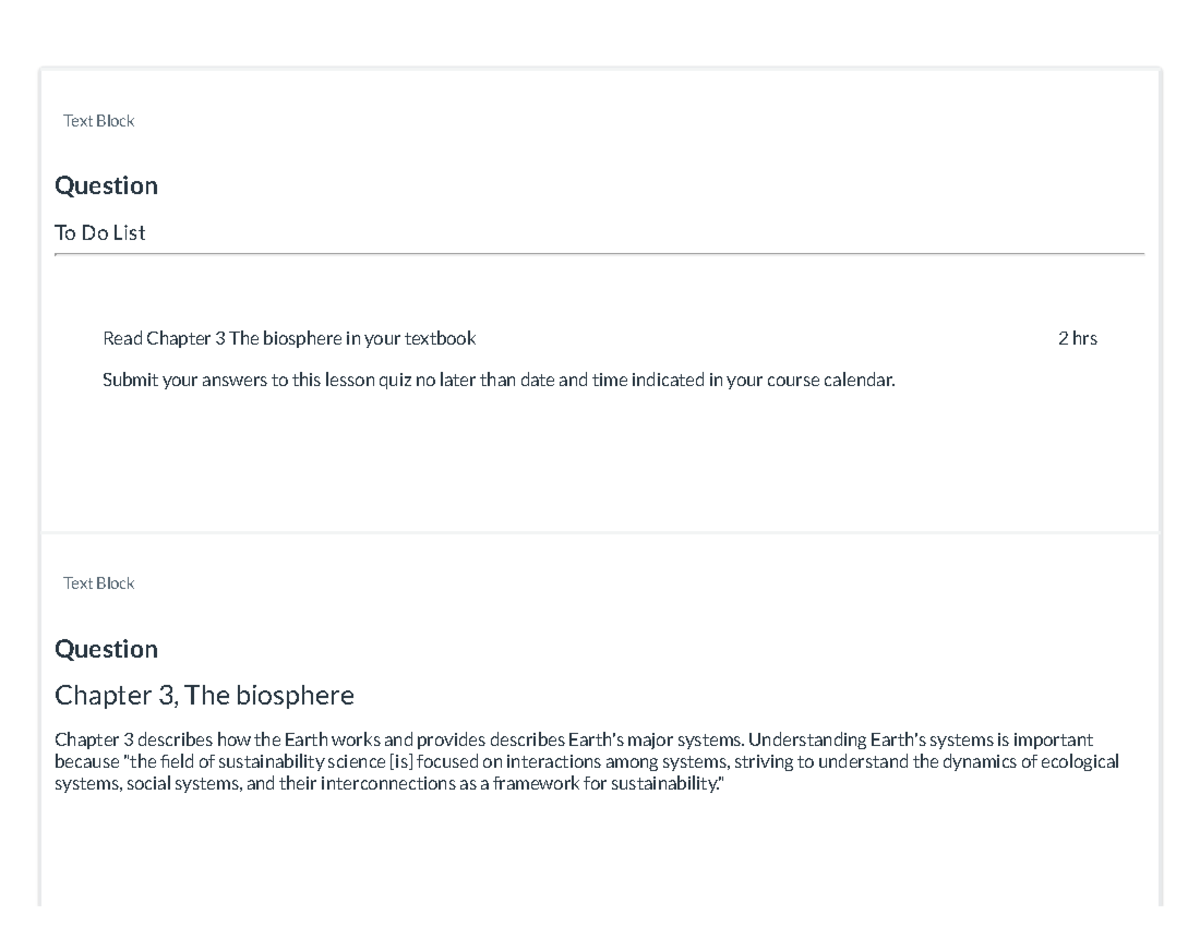
Task: Click the divider line under To Do List
Action: [600, 254]
